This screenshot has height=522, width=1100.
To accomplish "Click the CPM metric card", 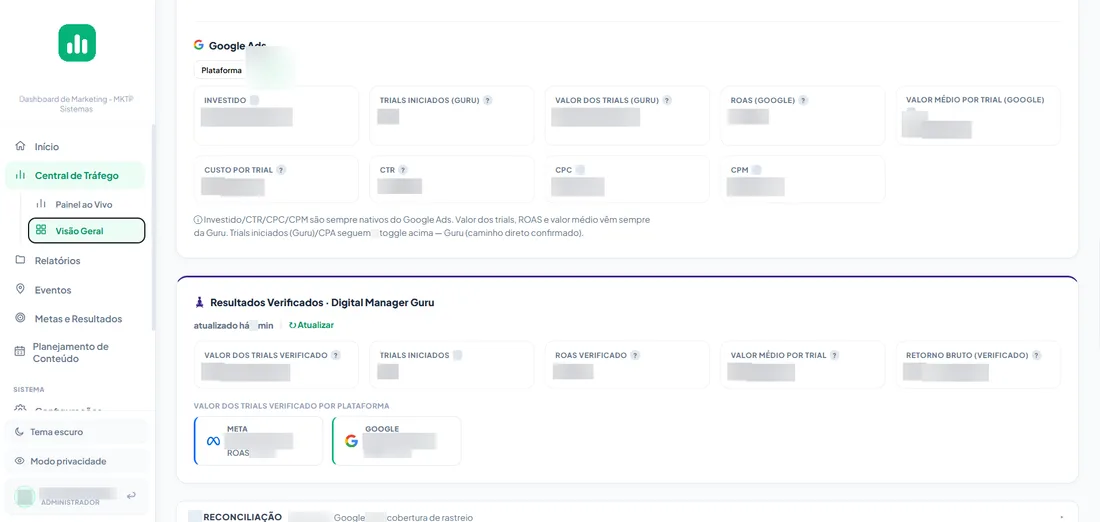I will [803, 179].
